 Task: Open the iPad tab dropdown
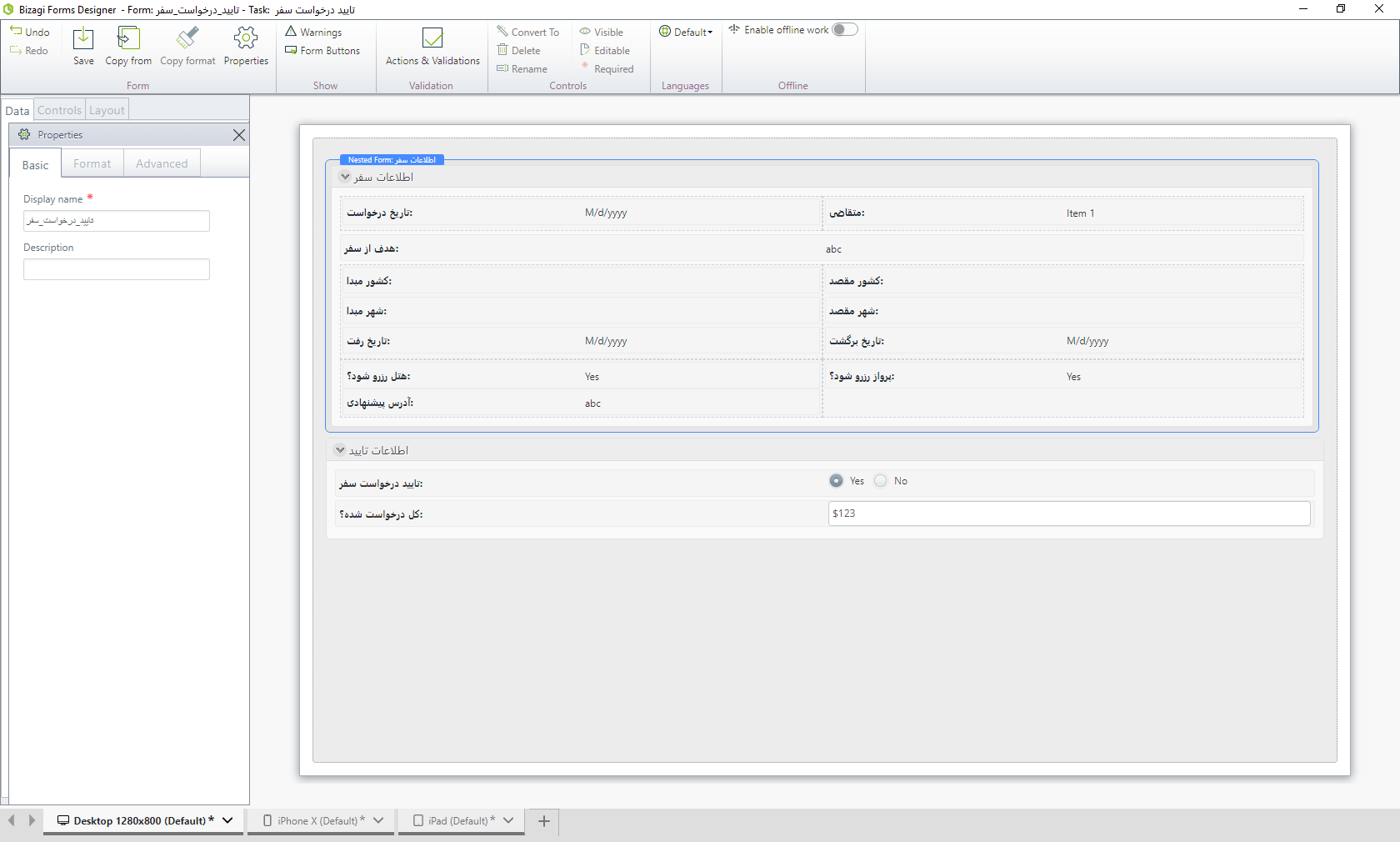click(x=508, y=821)
